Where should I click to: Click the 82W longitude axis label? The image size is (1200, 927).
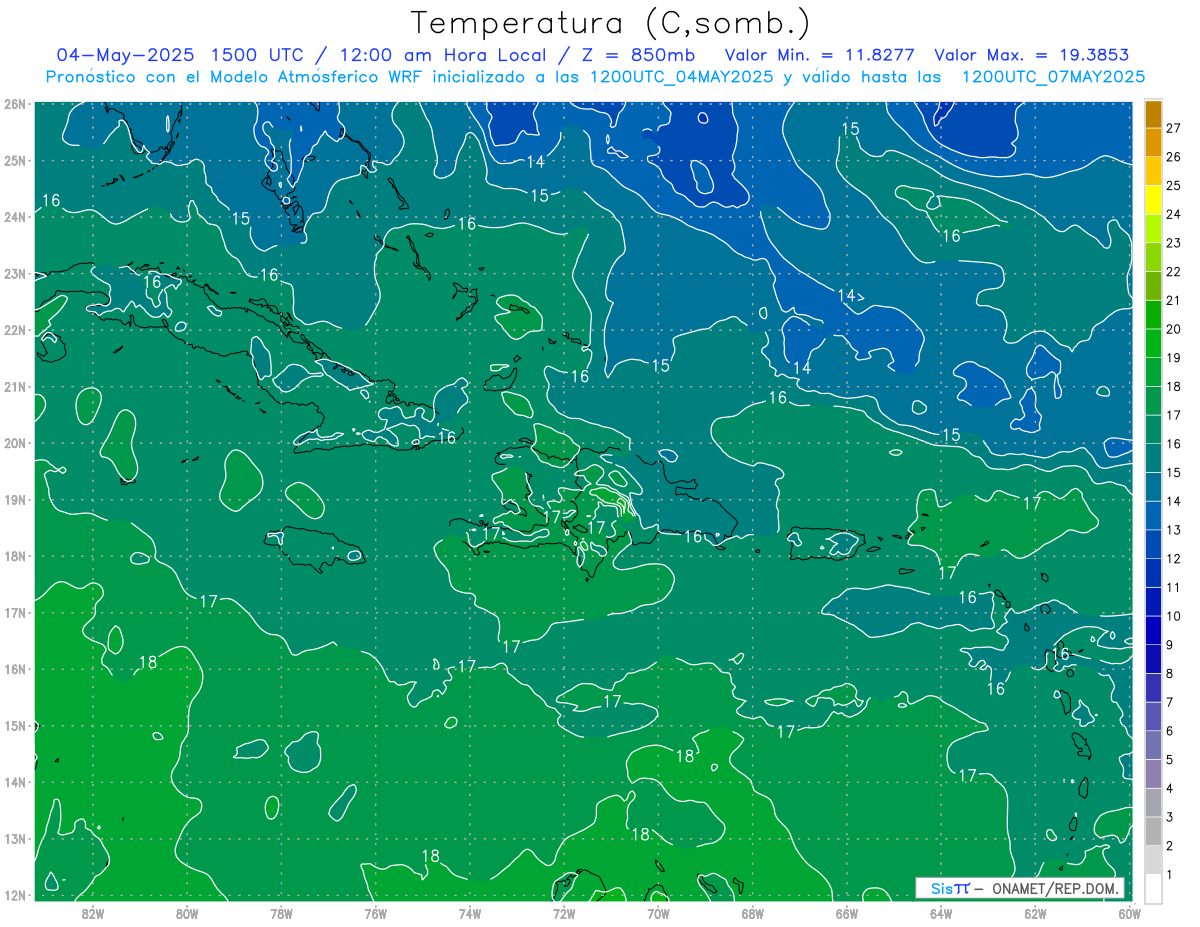pos(93,912)
